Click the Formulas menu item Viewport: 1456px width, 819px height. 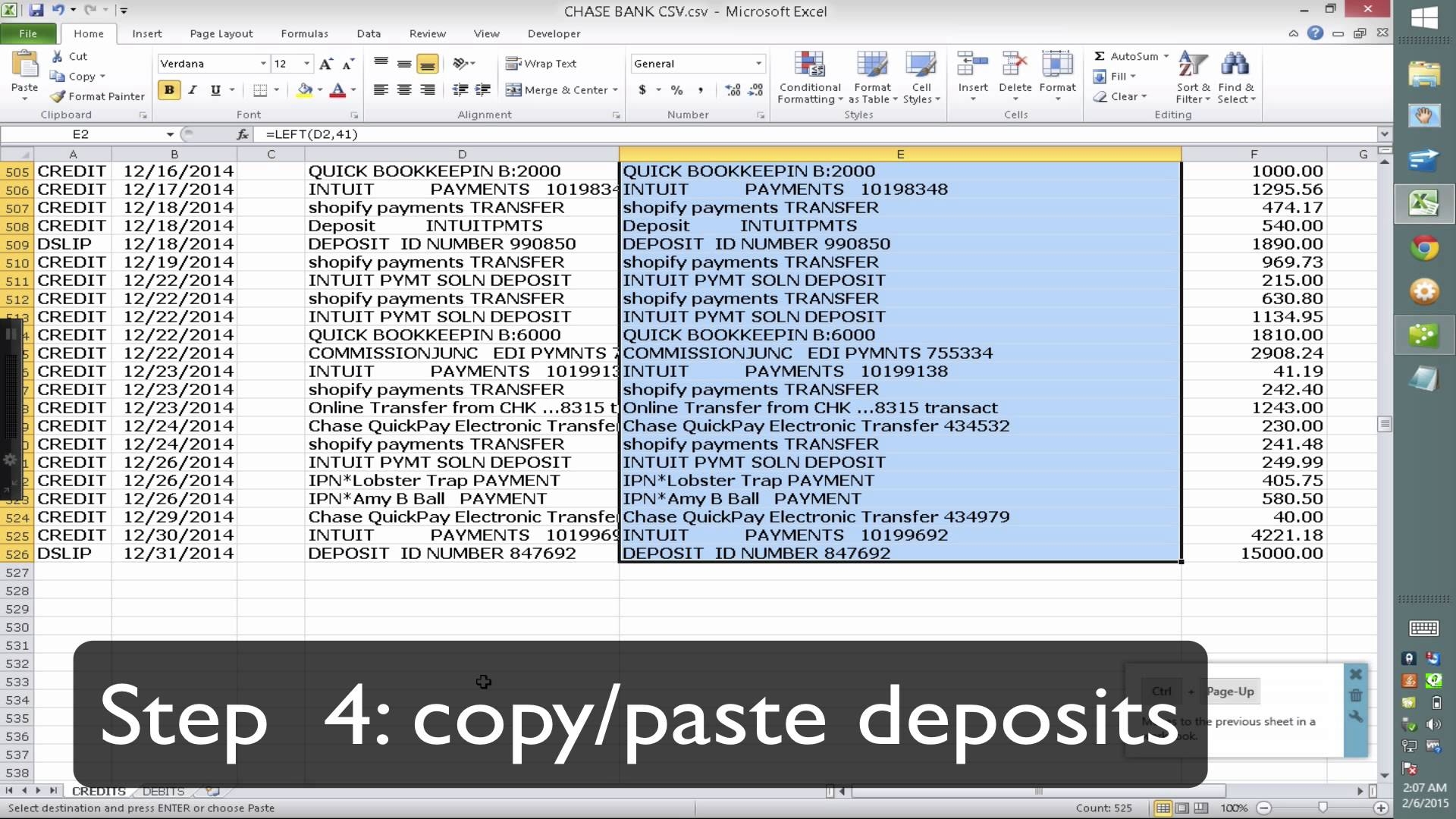tap(305, 33)
